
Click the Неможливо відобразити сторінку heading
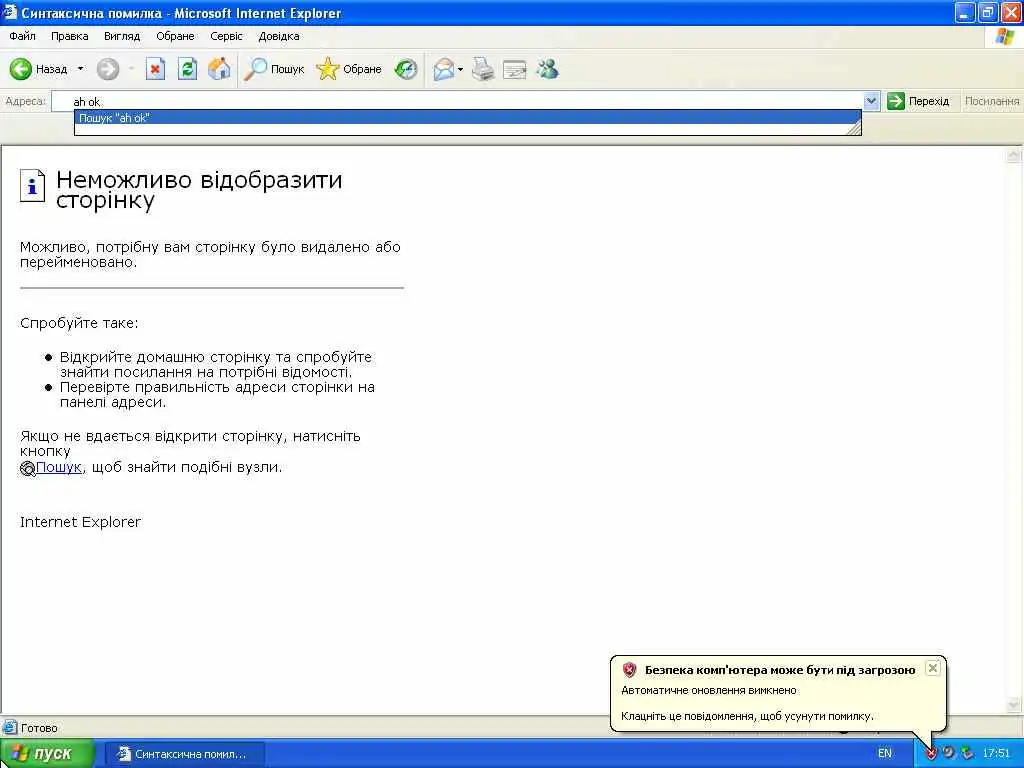pos(199,189)
